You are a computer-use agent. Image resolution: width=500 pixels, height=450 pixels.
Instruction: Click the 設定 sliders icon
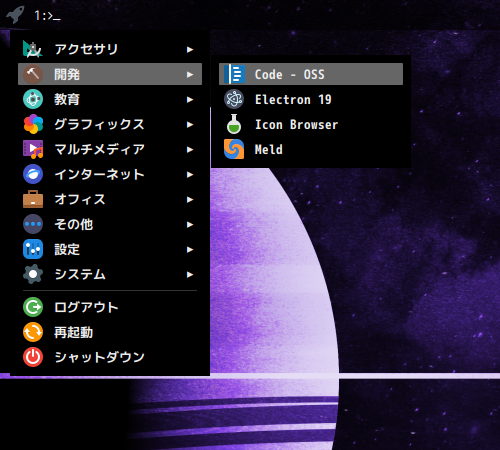click(33, 249)
